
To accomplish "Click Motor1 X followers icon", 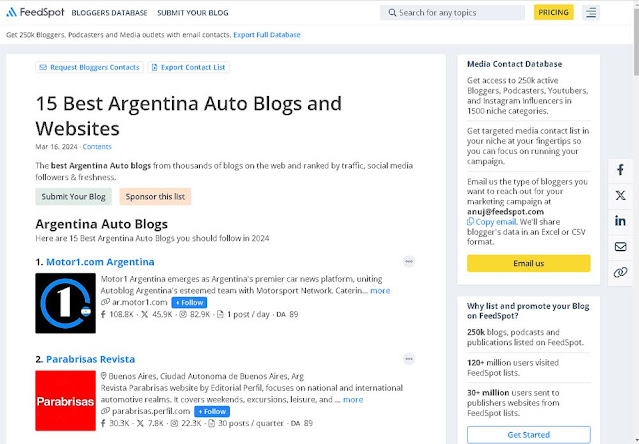I will point(144,314).
